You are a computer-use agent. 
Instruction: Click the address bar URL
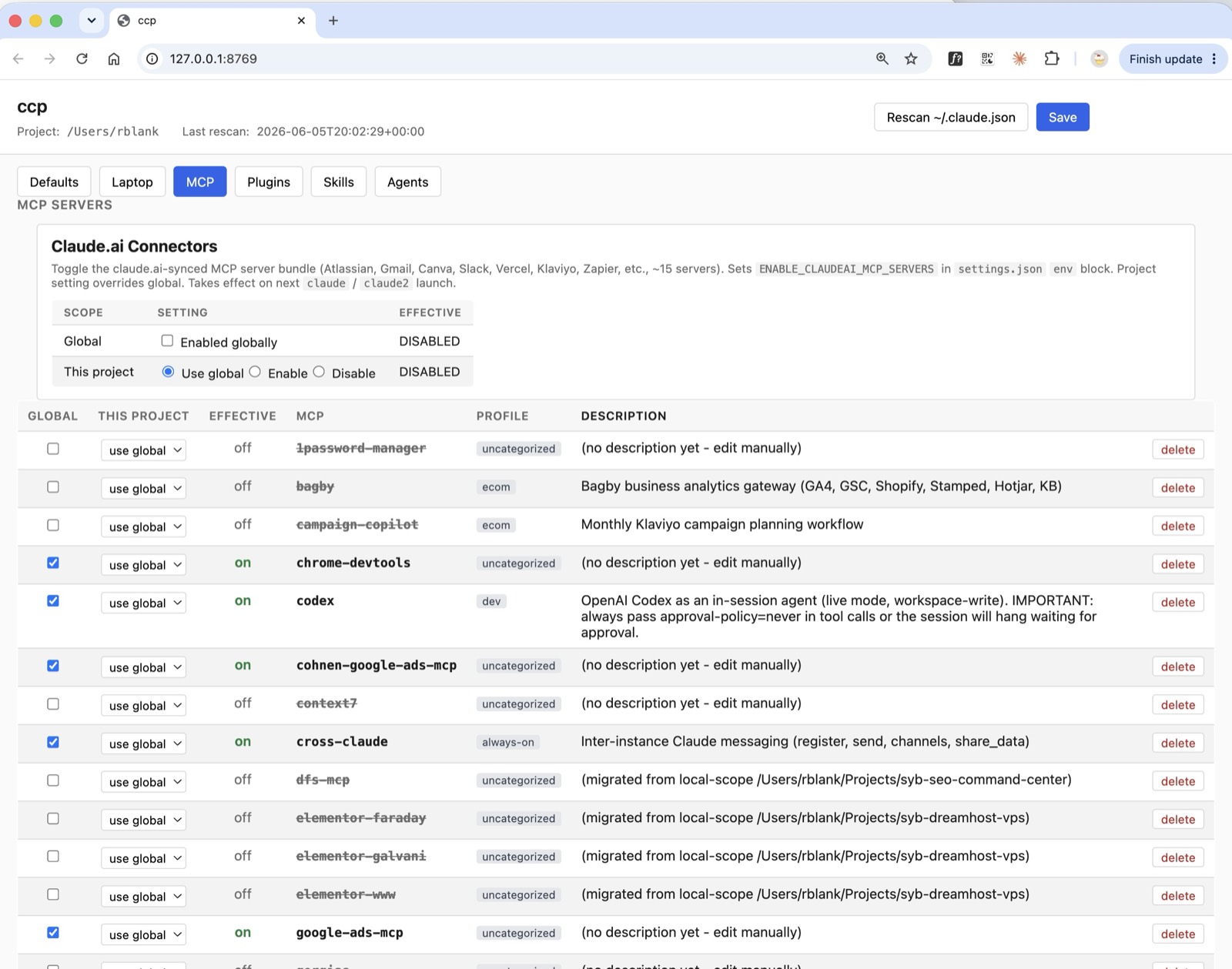pos(213,58)
